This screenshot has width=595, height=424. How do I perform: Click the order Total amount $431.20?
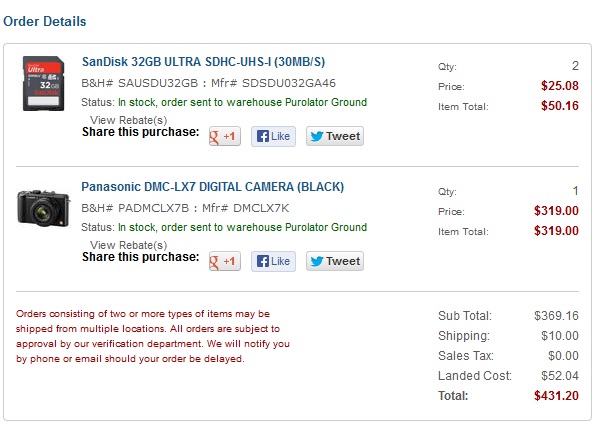coord(556,396)
